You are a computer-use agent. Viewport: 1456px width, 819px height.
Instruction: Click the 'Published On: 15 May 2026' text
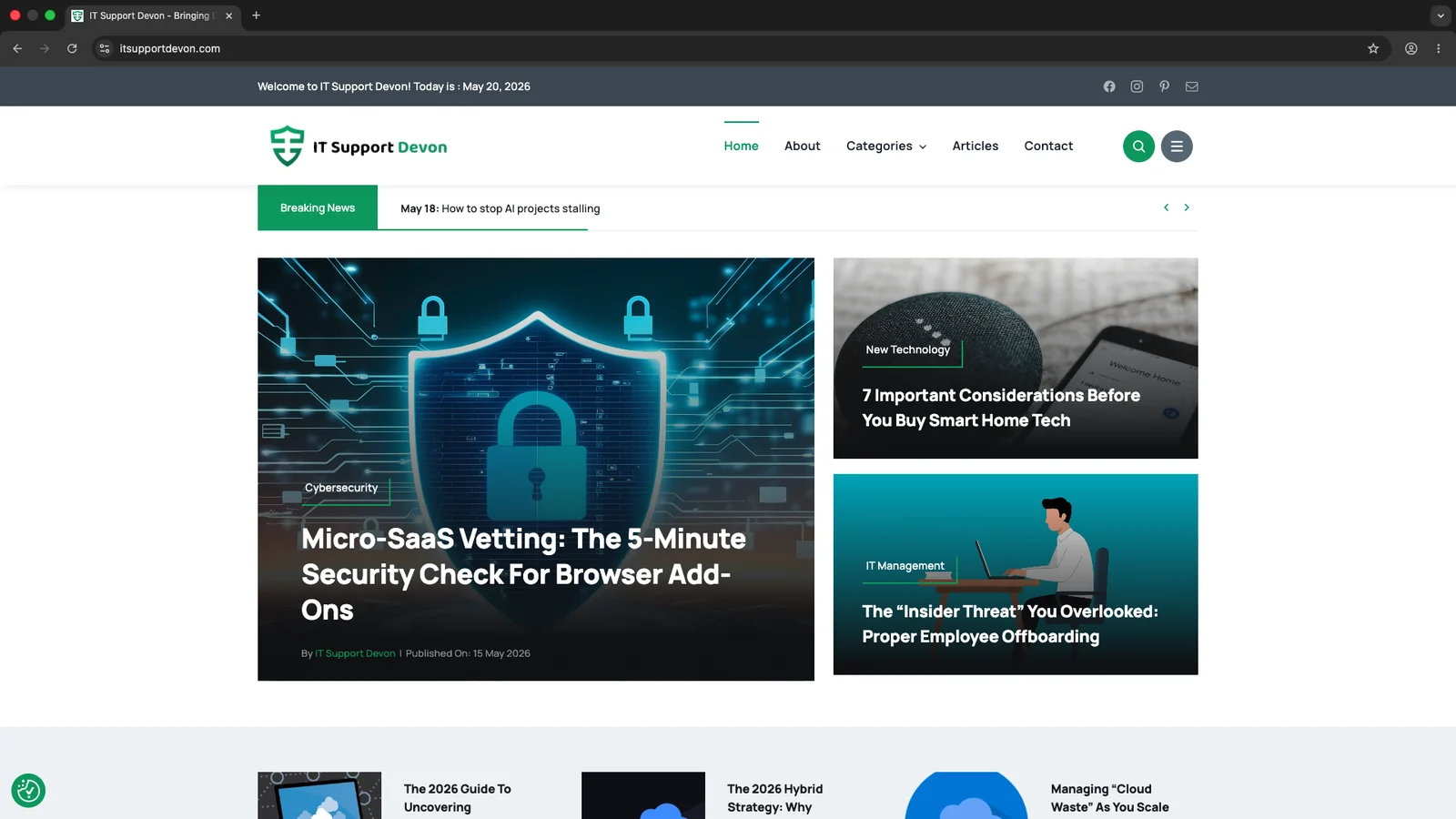tap(468, 653)
